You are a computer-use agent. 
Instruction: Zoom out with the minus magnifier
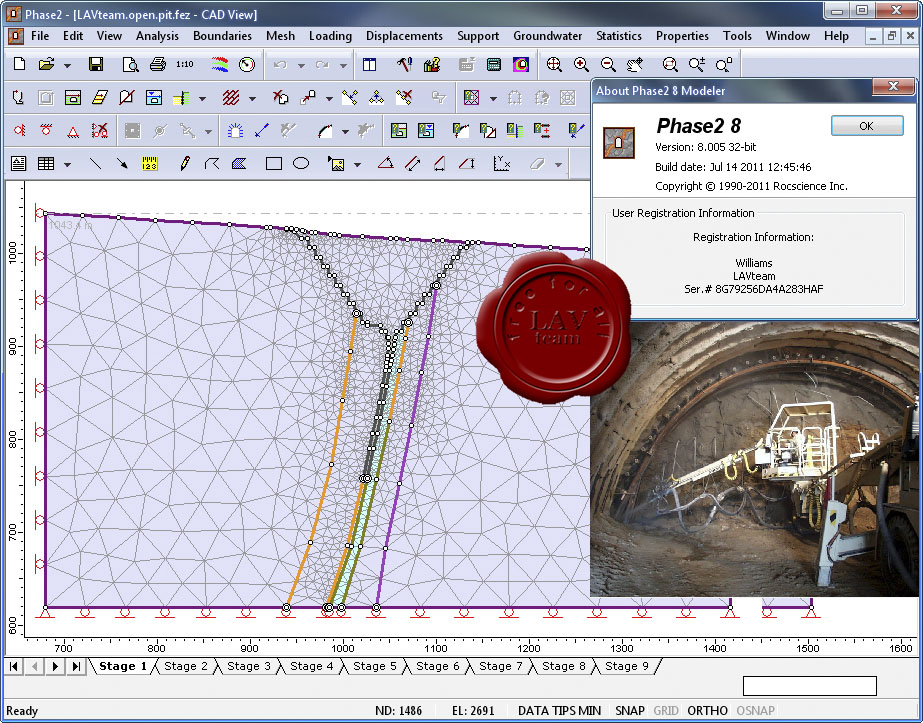[x=608, y=64]
